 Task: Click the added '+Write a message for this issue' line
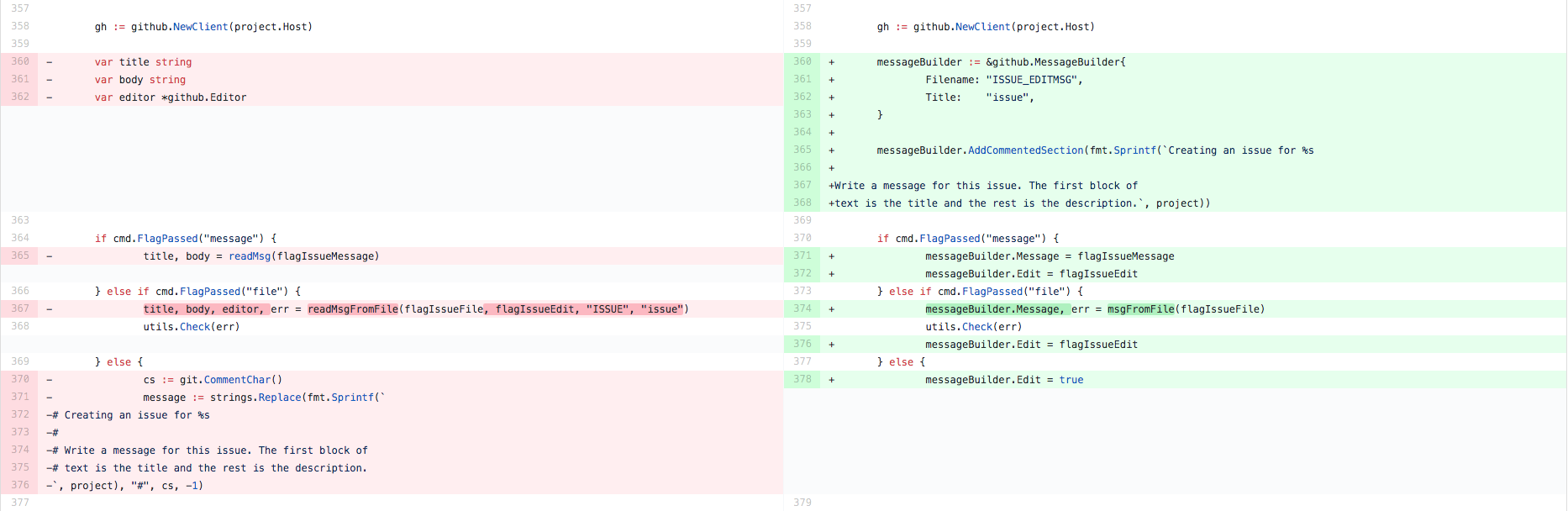tap(983, 186)
